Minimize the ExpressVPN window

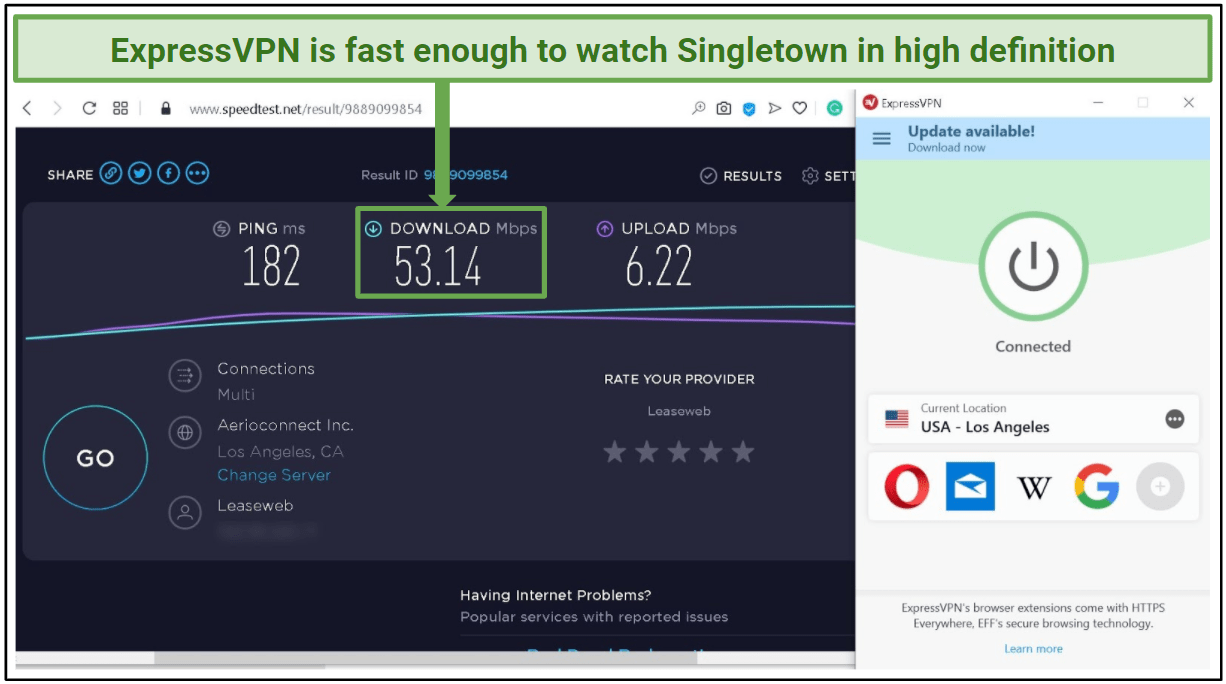click(1098, 102)
